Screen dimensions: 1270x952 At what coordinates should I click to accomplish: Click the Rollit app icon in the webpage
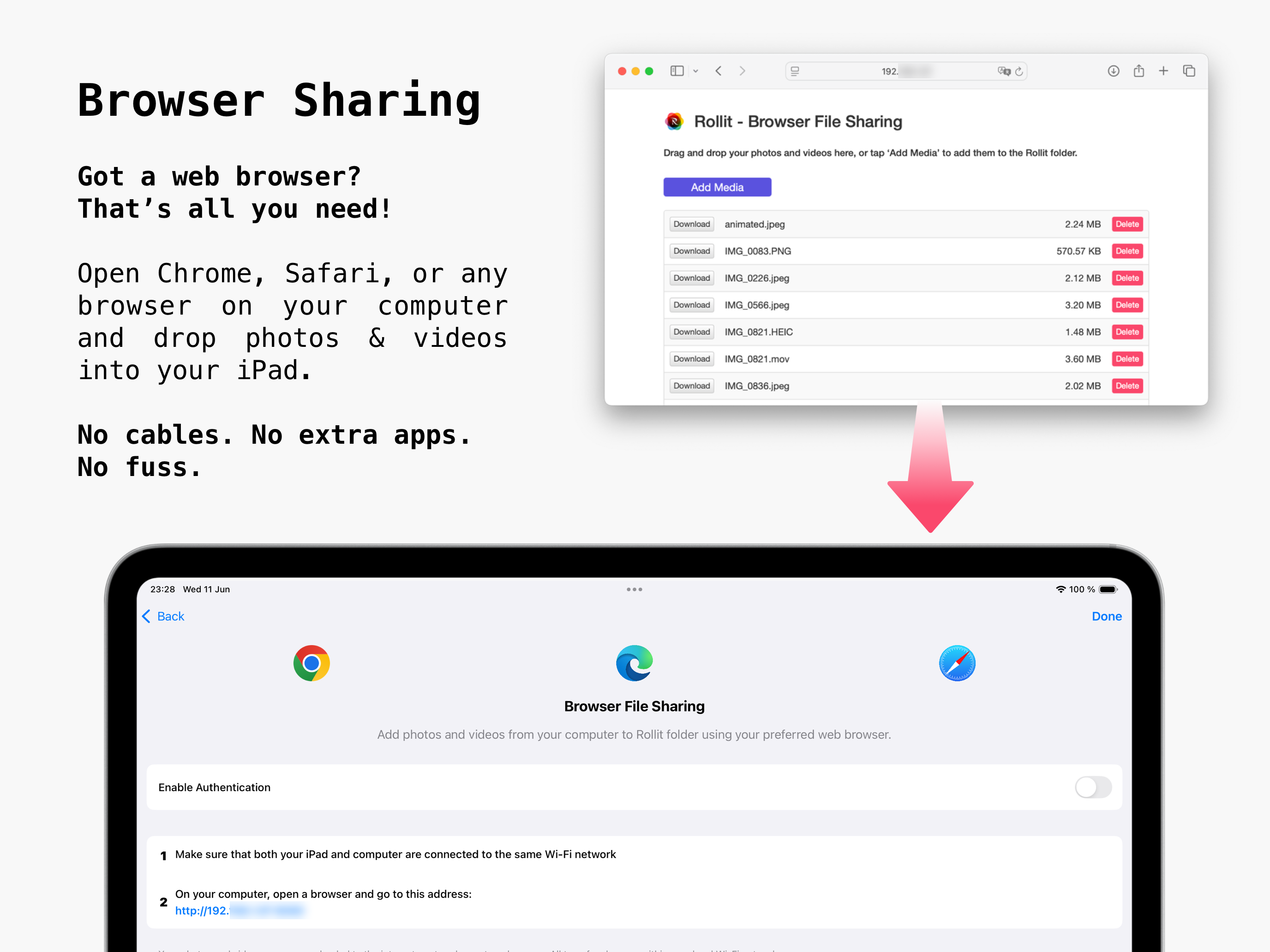pyautogui.click(x=674, y=121)
